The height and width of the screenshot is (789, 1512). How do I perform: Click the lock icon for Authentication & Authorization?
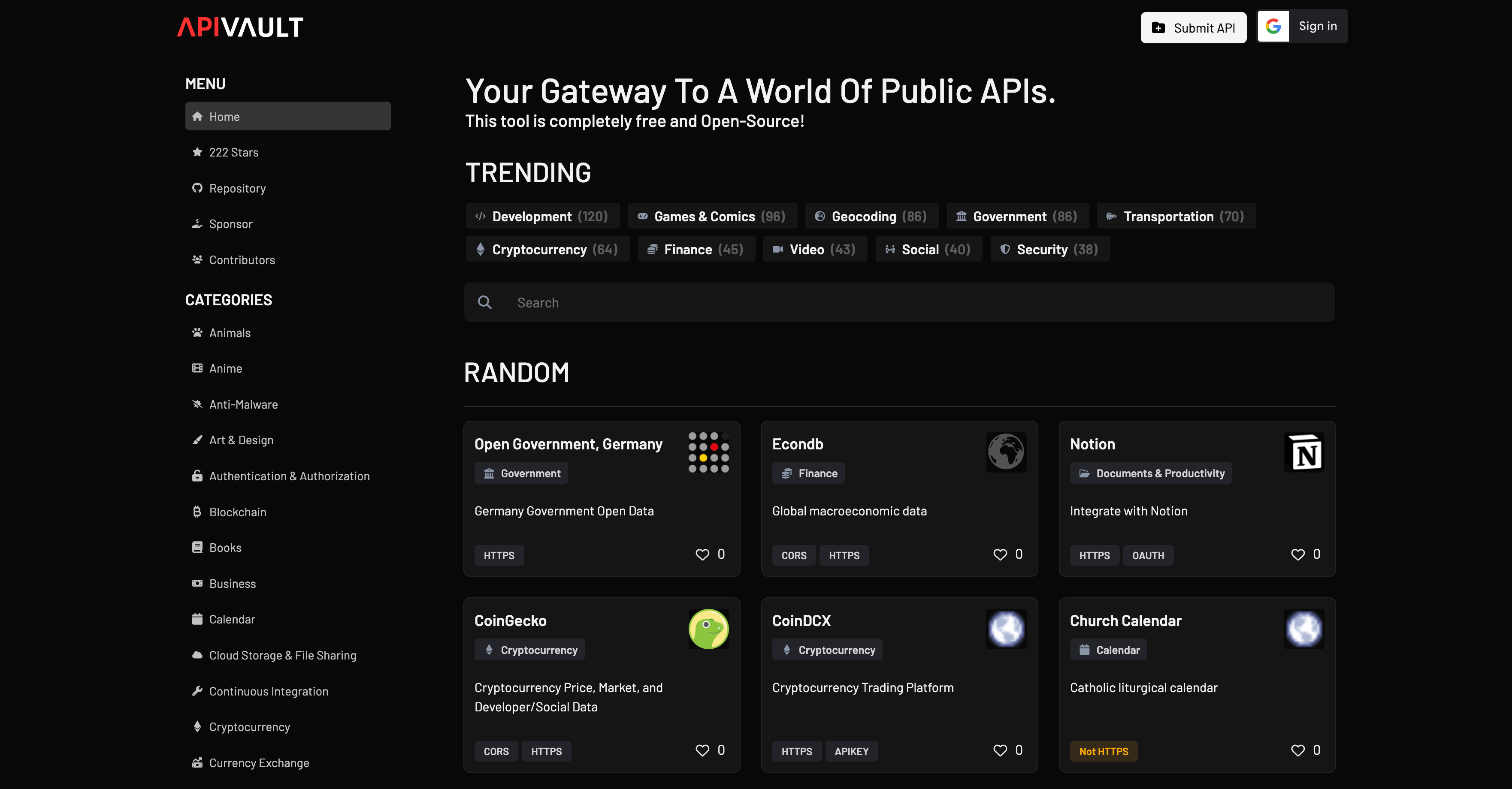point(197,476)
